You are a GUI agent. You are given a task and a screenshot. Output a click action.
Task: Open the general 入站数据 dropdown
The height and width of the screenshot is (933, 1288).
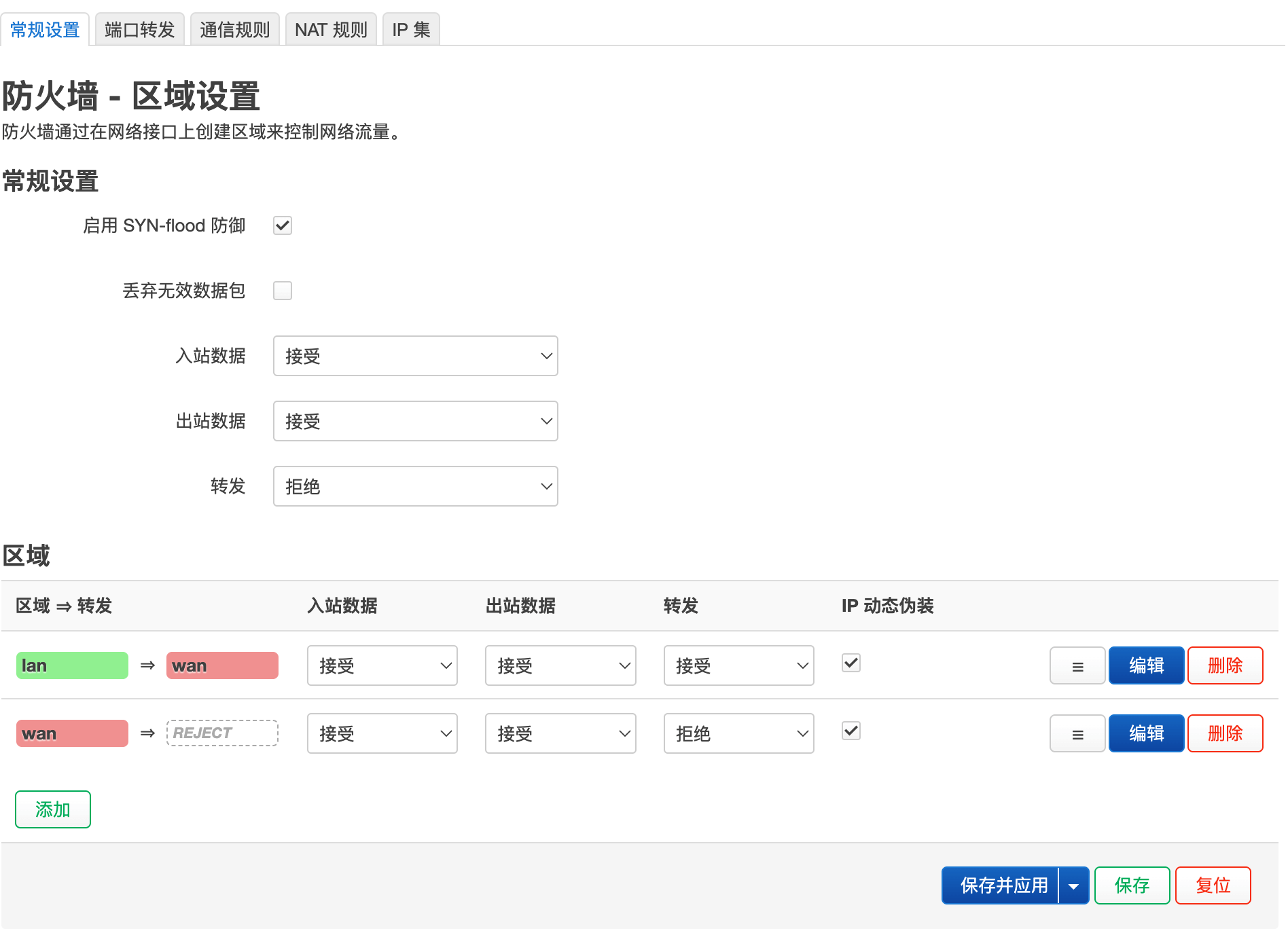click(x=415, y=356)
